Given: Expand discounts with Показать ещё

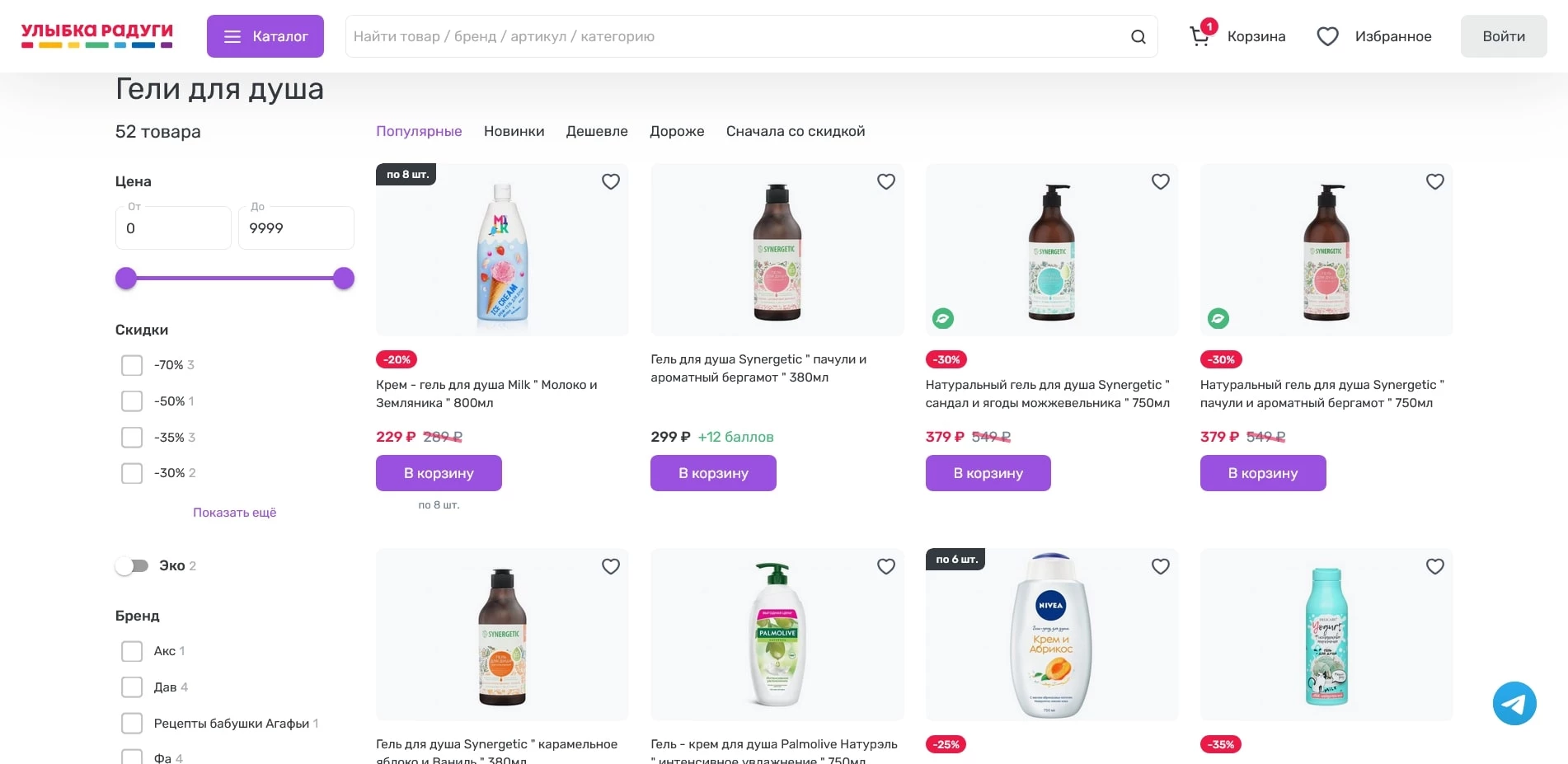Looking at the screenshot, I should (x=234, y=513).
